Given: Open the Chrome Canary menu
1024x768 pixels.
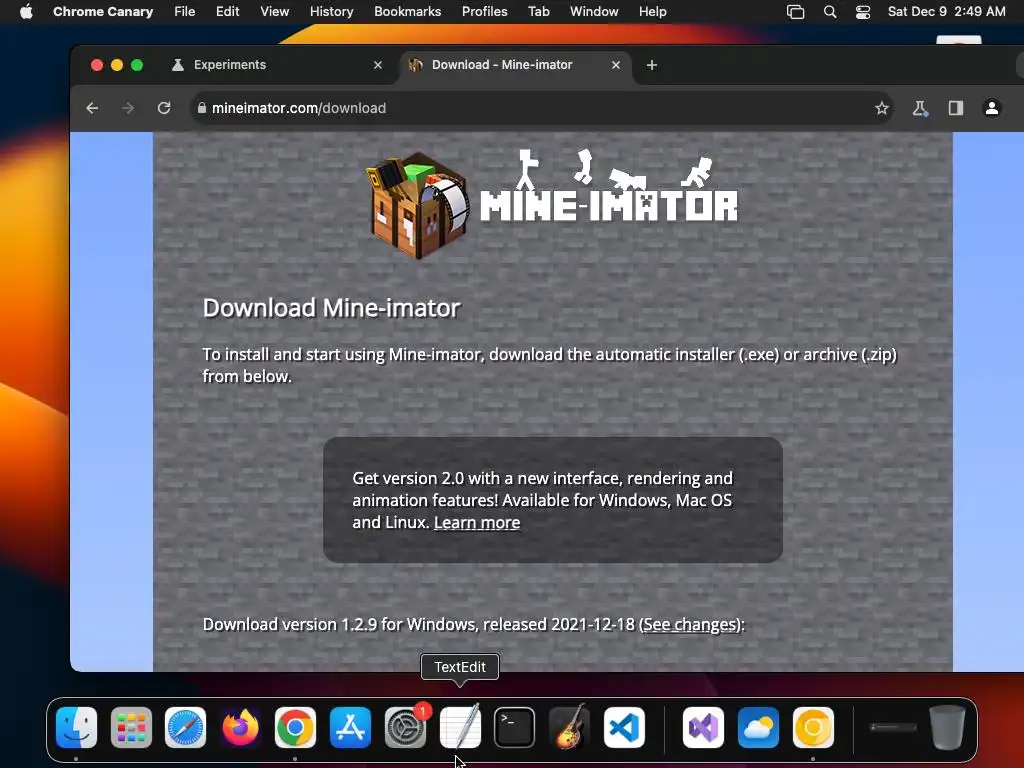Looking at the screenshot, I should (103, 12).
